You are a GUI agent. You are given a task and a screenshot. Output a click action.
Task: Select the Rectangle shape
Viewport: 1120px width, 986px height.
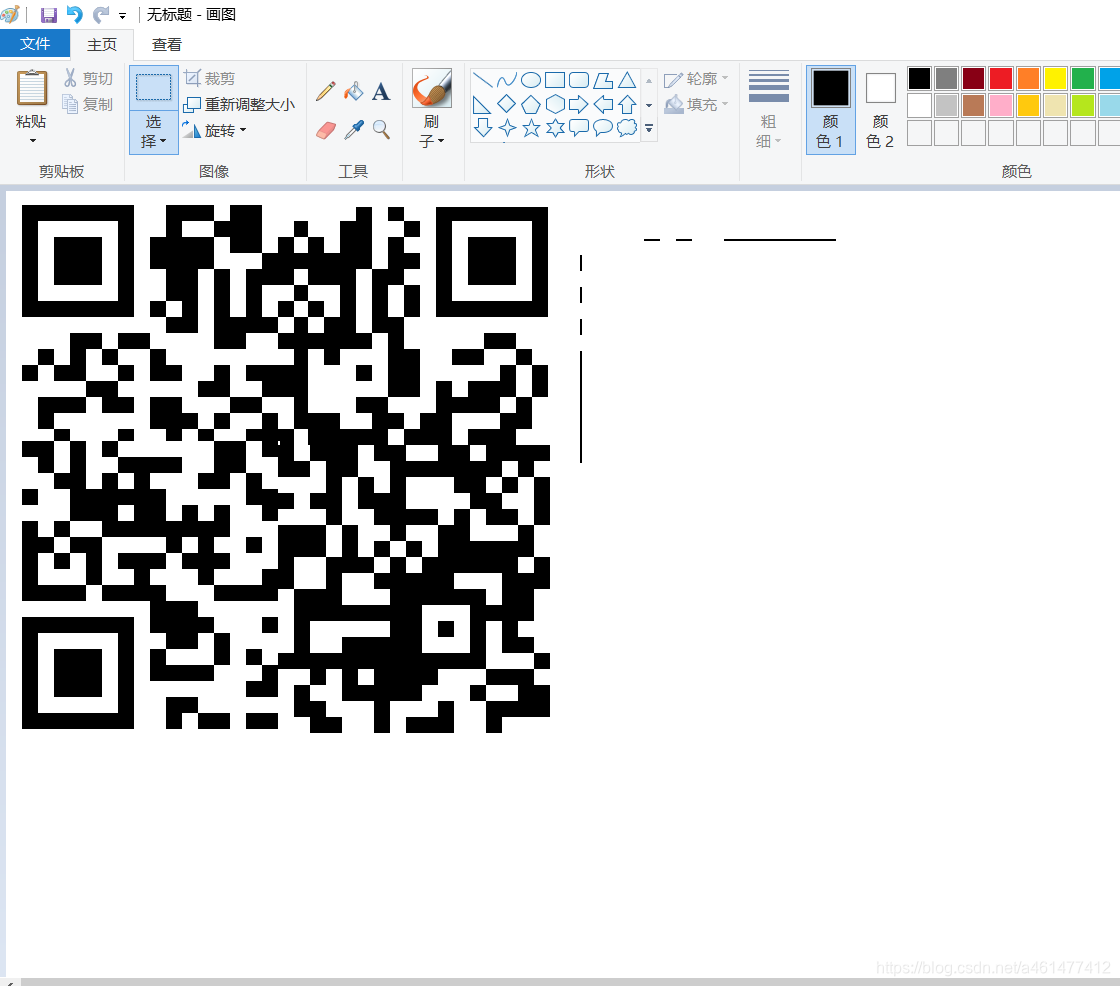(555, 80)
